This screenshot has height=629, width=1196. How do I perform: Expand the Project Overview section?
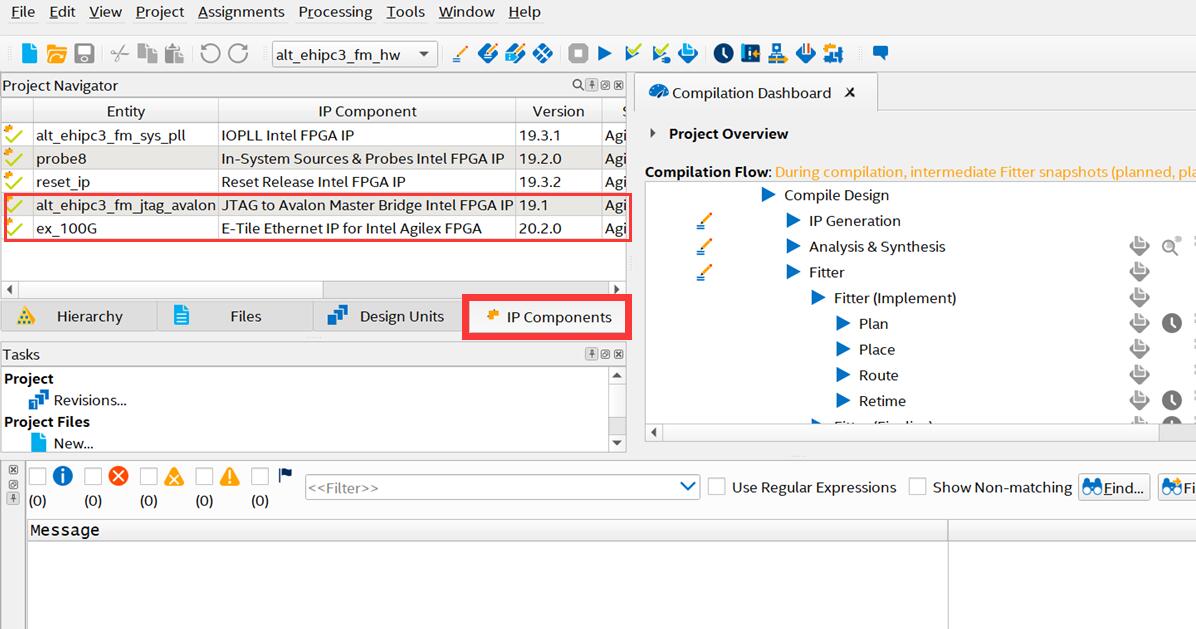coord(653,133)
